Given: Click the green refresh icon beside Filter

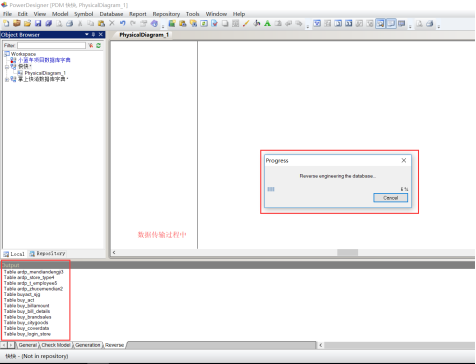Looking at the screenshot, I should click(99, 45).
